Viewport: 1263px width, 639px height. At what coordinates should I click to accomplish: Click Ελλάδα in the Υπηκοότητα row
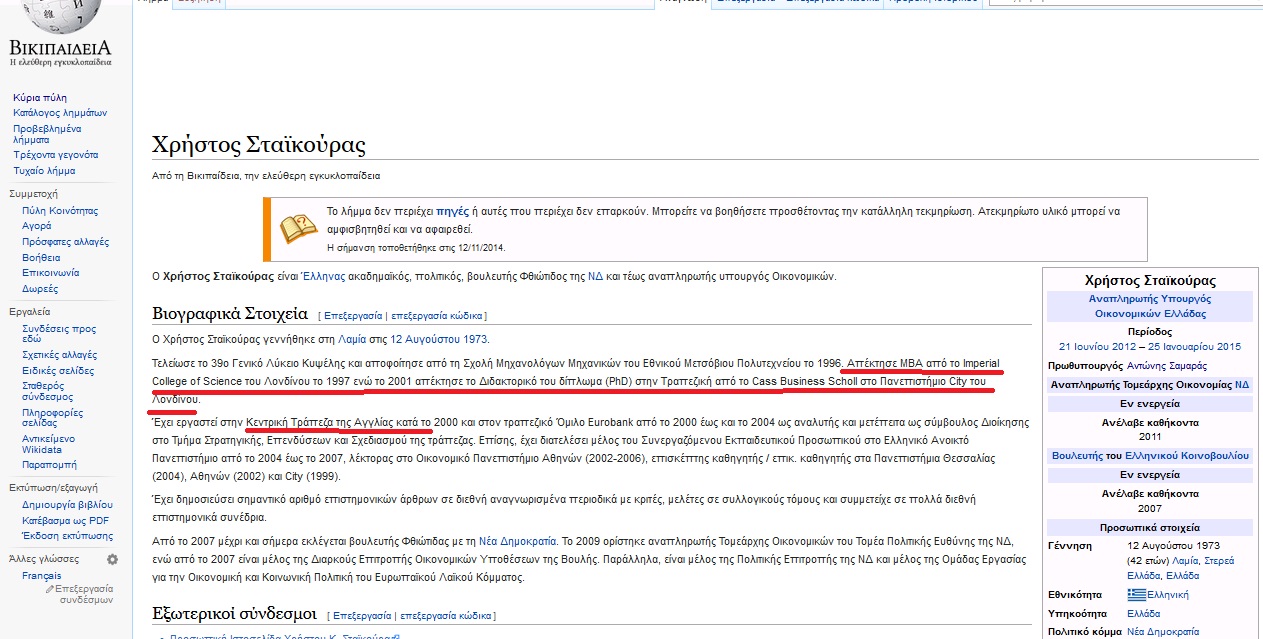1143,613
